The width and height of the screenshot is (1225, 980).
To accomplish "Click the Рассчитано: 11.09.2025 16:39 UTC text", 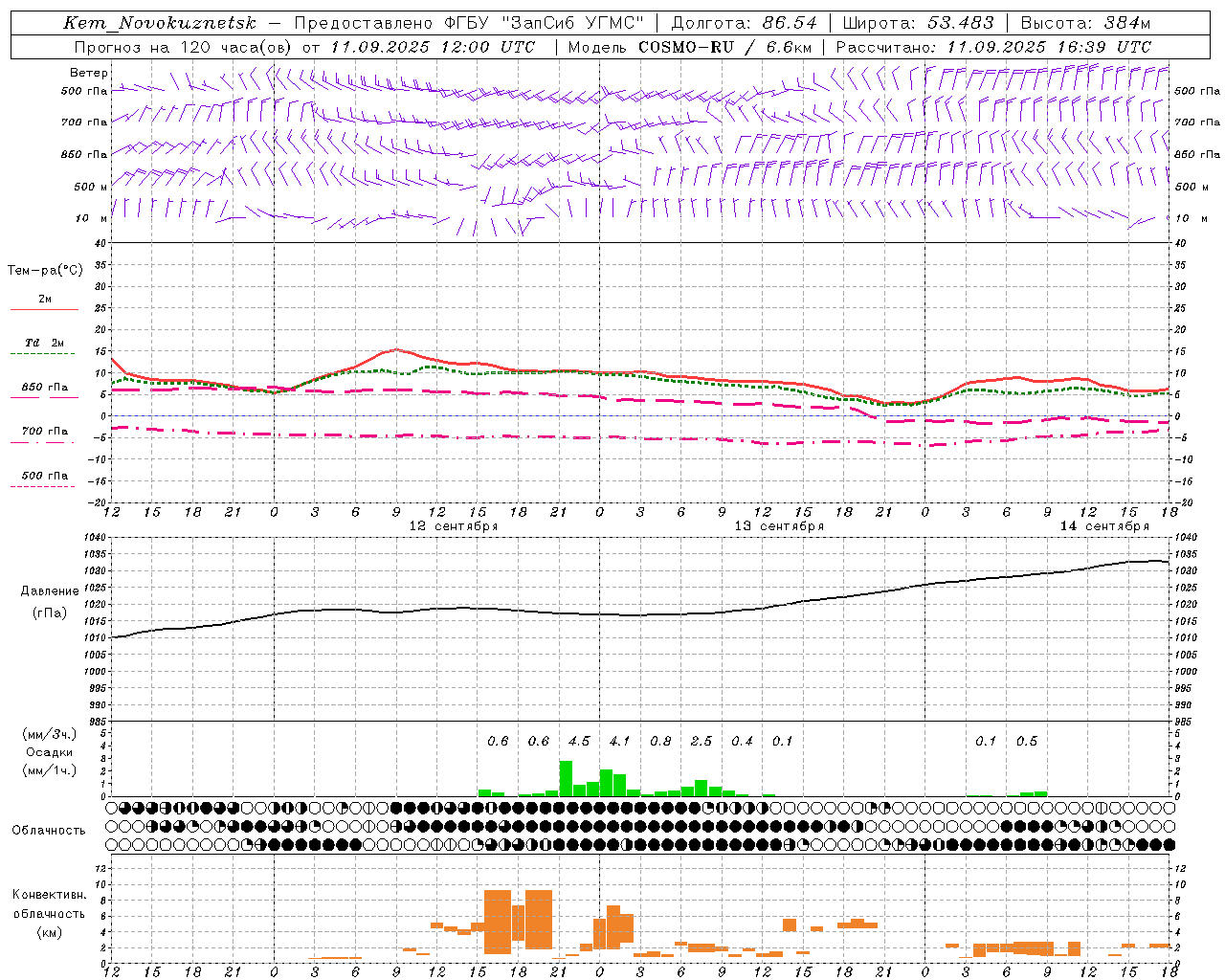I will click(x=993, y=47).
